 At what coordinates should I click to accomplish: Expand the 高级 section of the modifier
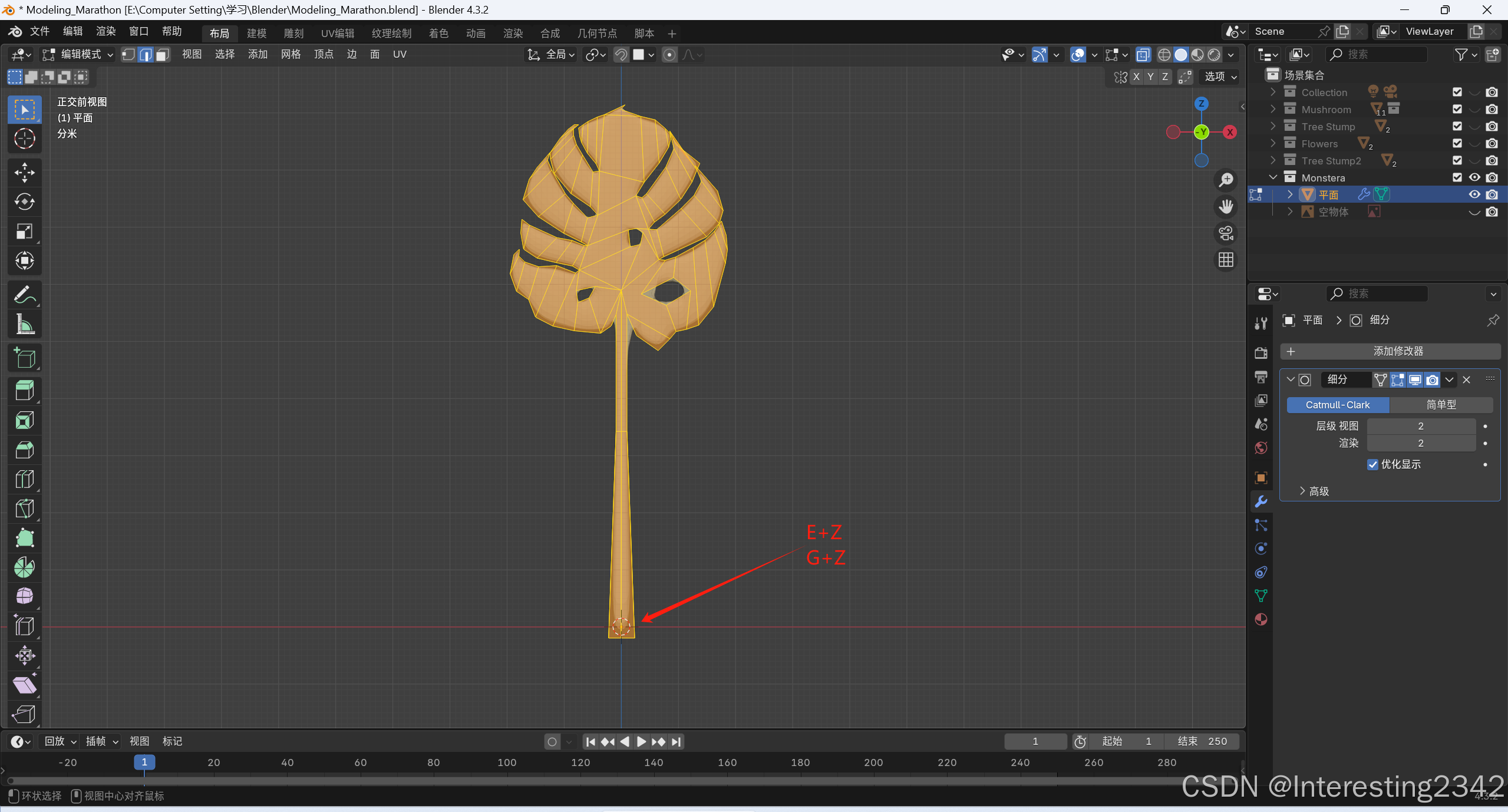[x=1302, y=491]
